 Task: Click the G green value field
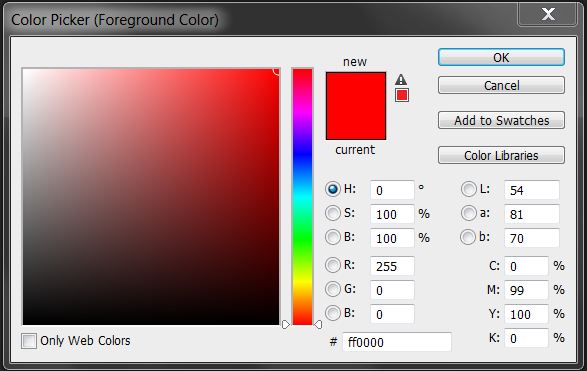point(392,290)
